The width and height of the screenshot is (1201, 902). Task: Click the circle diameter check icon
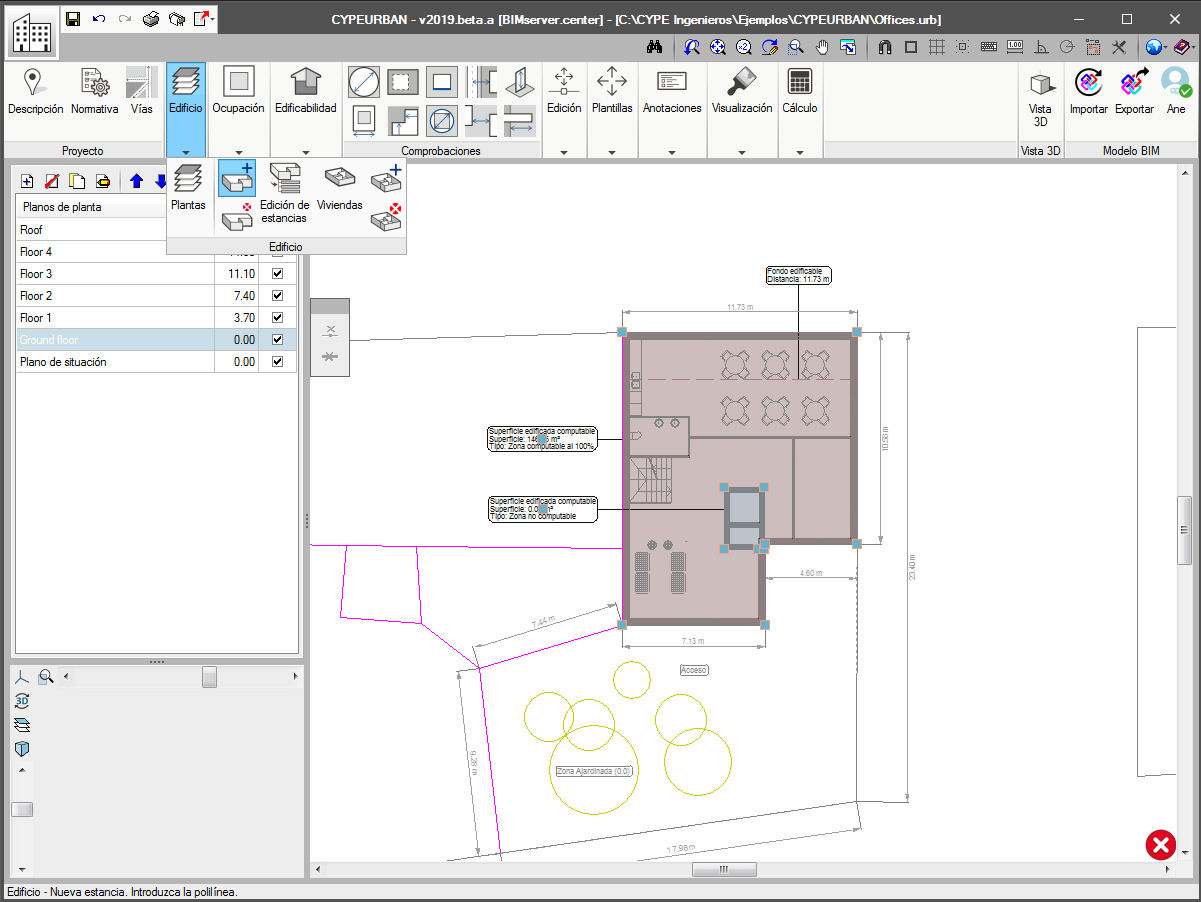(x=363, y=82)
